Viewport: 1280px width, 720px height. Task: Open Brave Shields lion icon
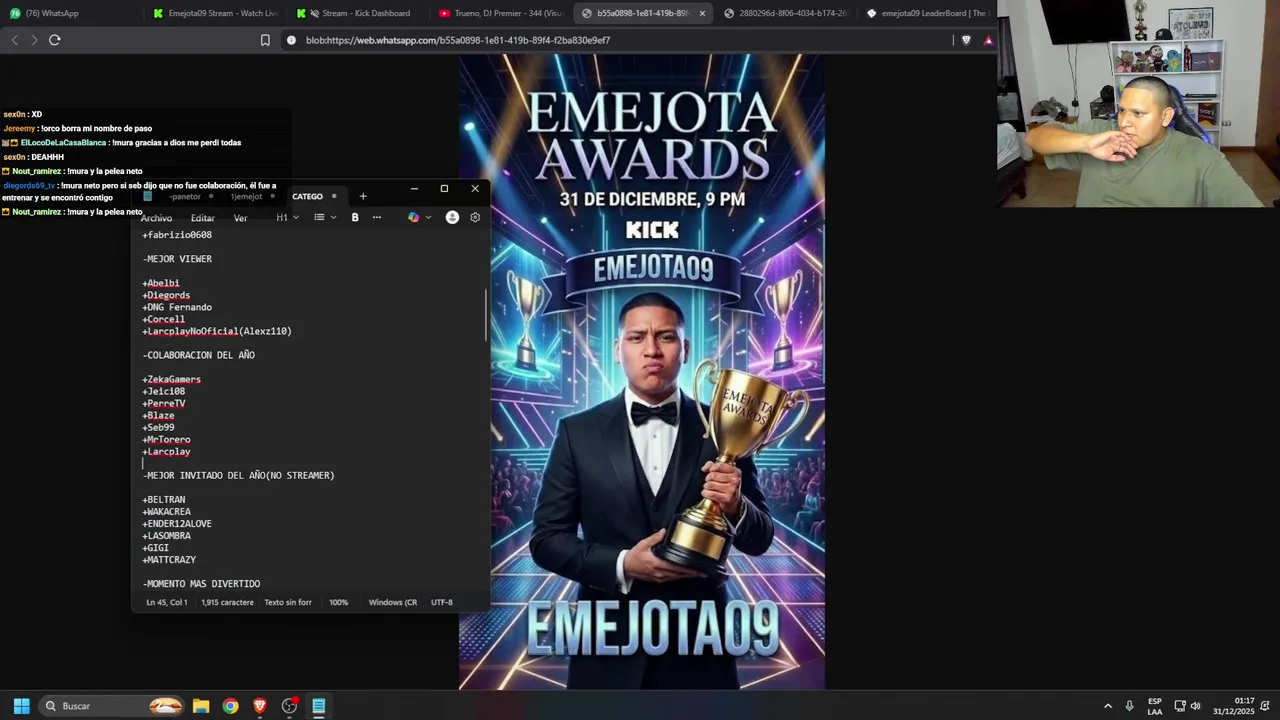966,40
